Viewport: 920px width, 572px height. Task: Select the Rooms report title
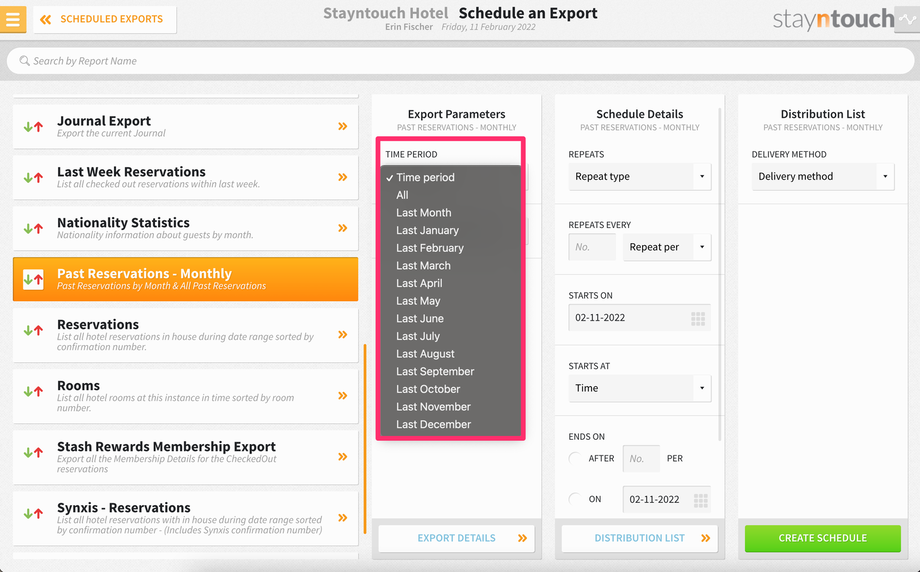(79, 386)
